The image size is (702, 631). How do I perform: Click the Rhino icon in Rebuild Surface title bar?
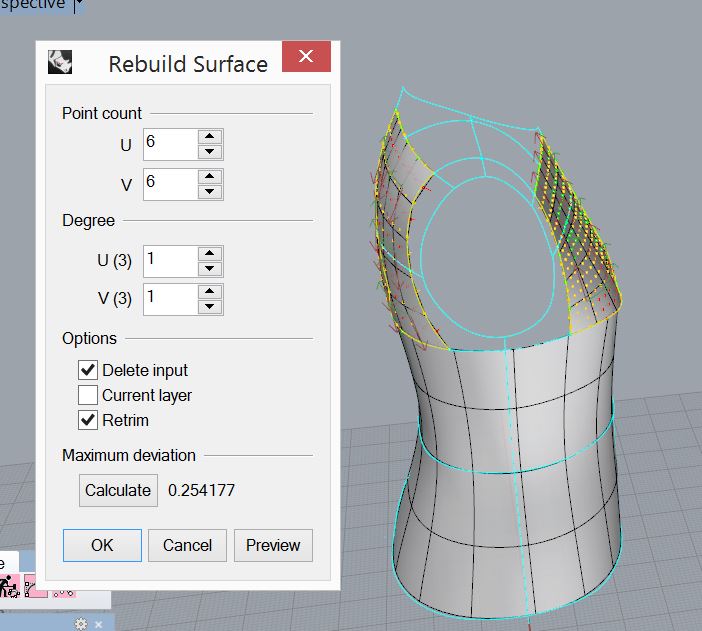click(60, 62)
